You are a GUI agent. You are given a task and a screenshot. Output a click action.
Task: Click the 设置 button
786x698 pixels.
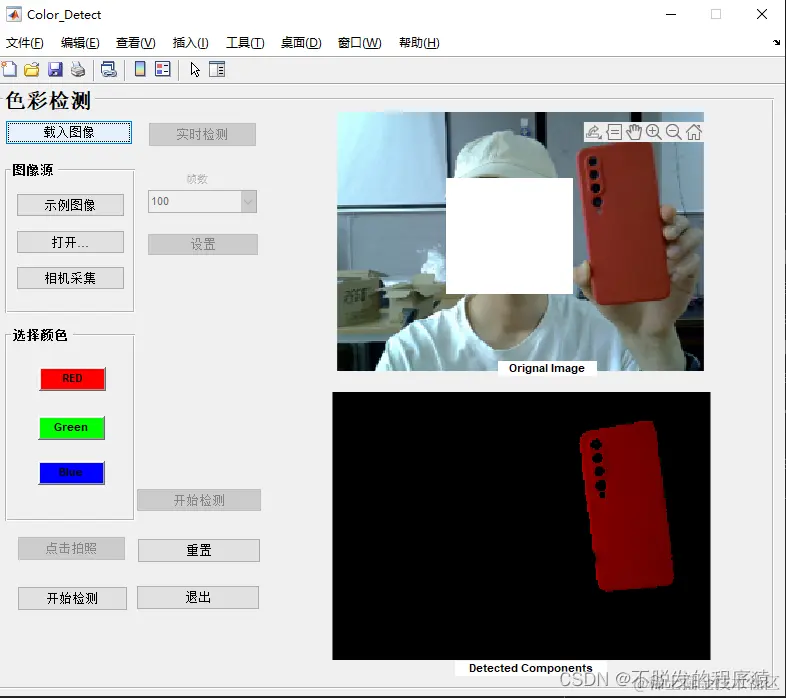click(x=203, y=244)
